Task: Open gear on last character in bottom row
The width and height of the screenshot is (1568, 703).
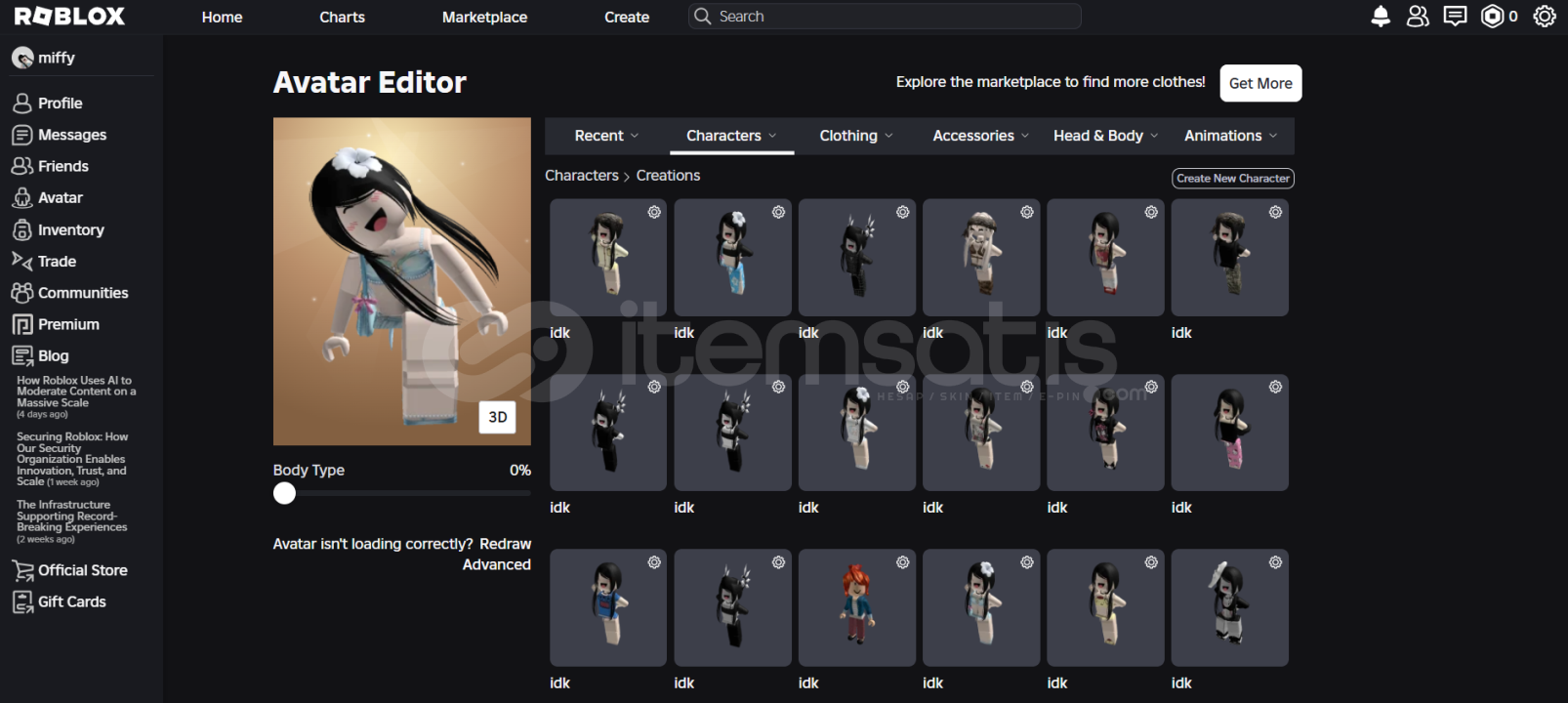Action: 1276,562
